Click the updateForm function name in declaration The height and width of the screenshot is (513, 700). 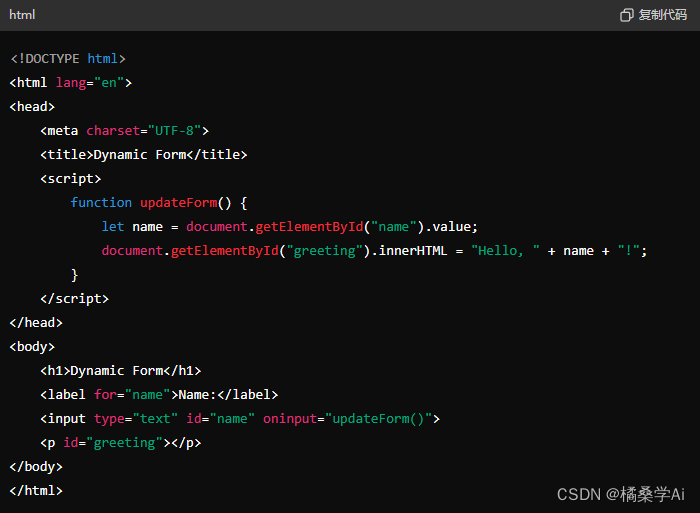(x=177, y=203)
